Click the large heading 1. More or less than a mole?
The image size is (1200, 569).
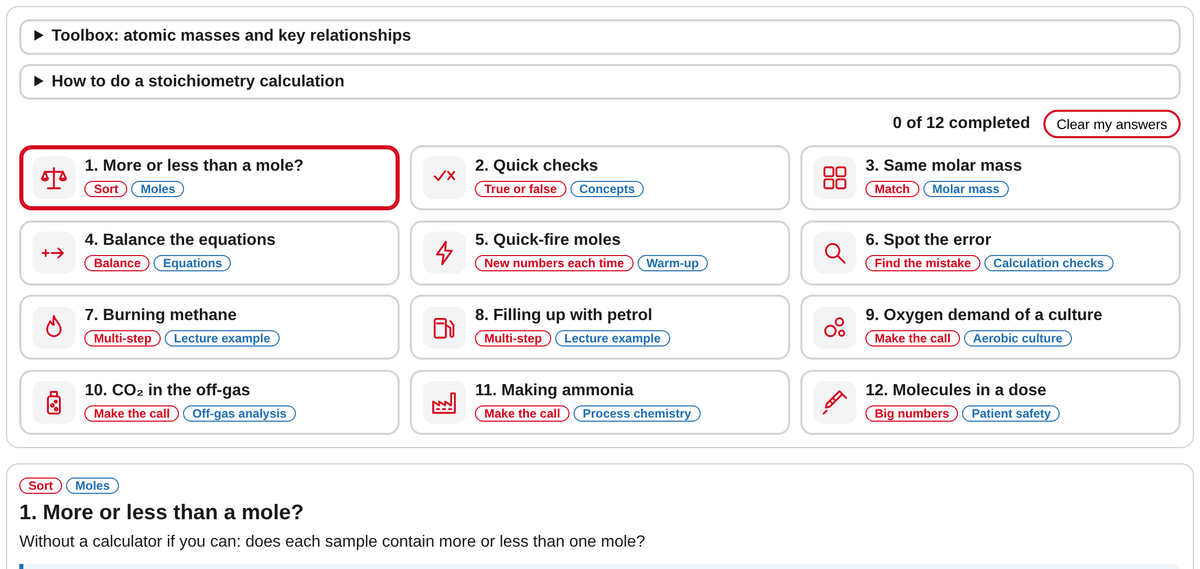tap(161, 512)
